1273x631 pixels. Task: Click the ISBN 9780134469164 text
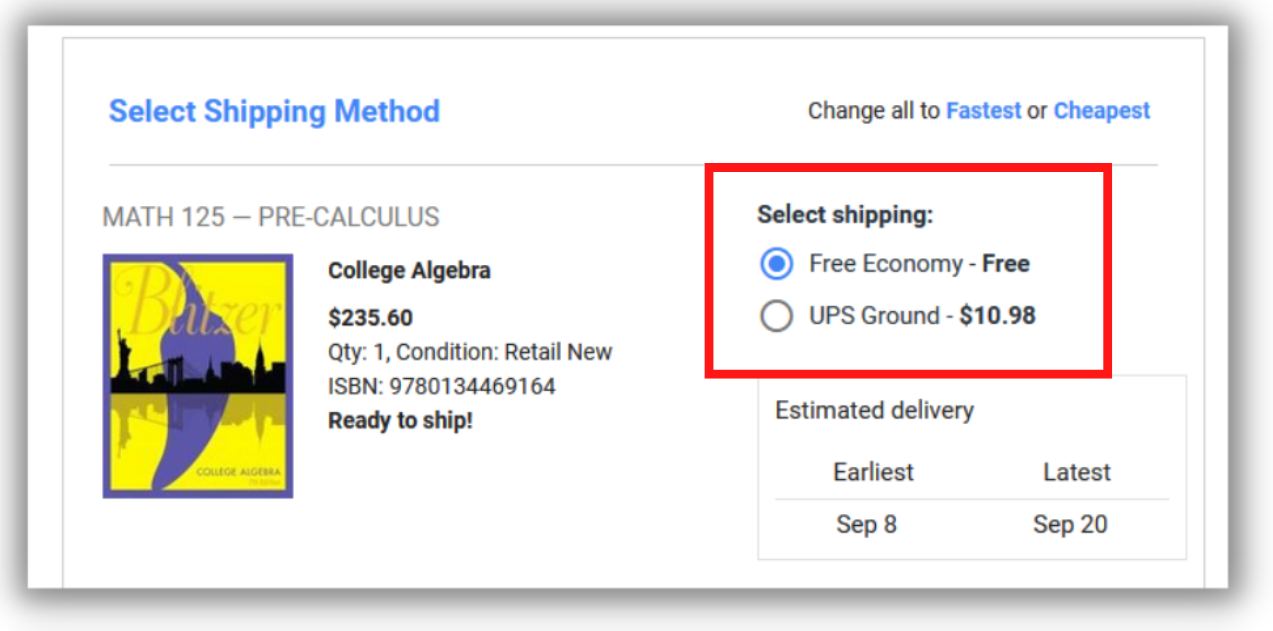tap(441, 386)
